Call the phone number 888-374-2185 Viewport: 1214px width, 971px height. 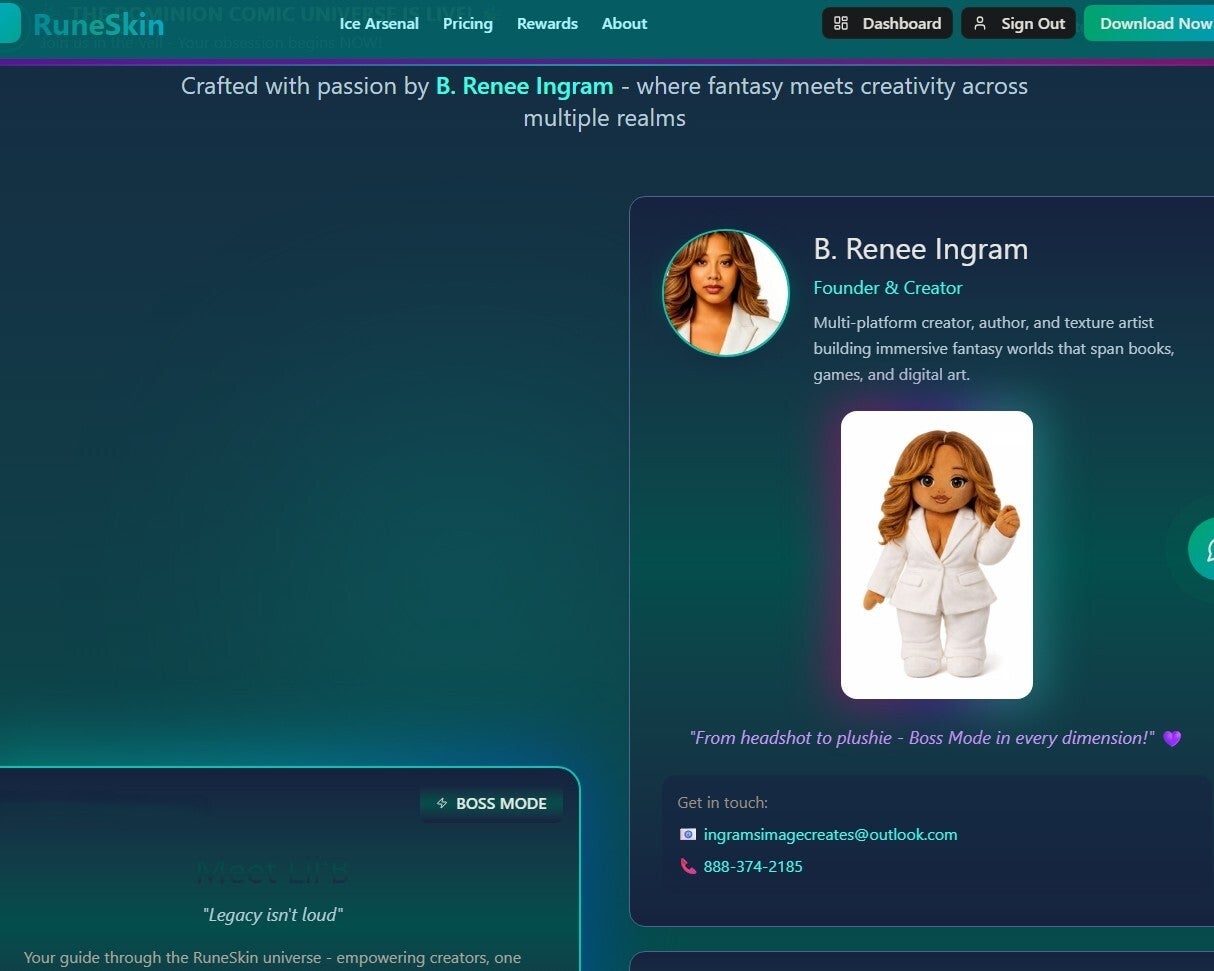tap(753, 867)
